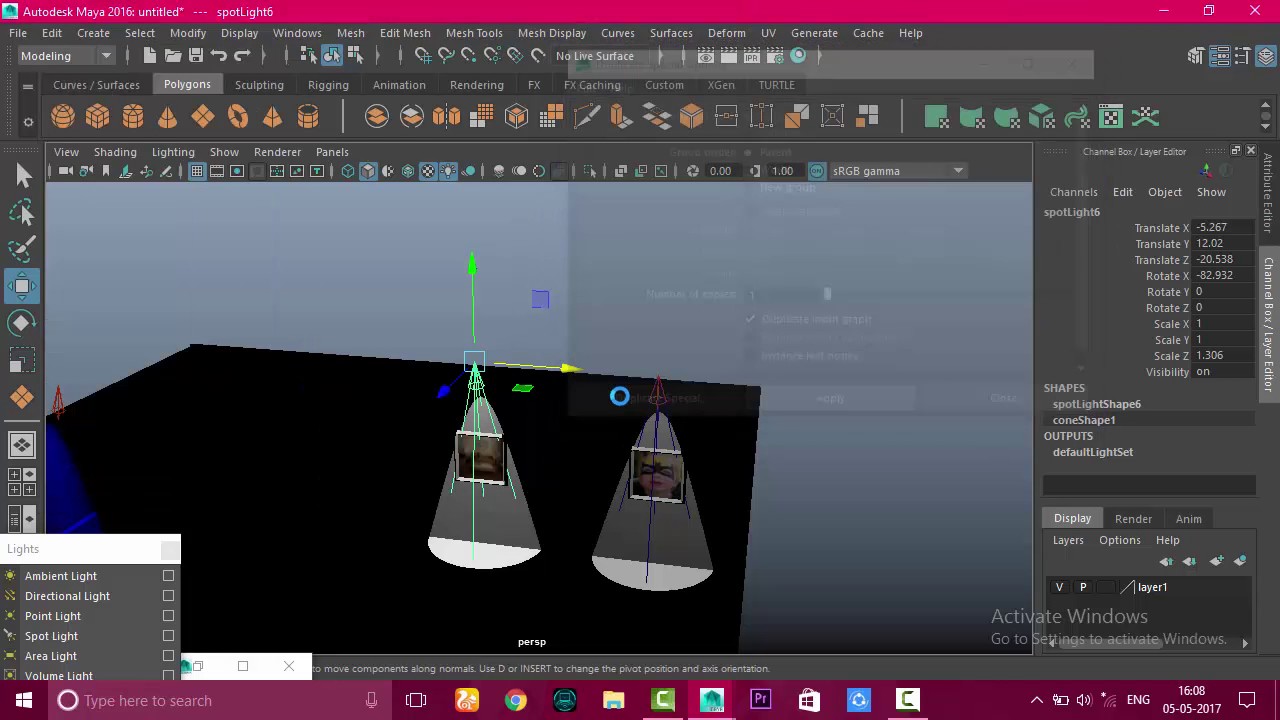The width and height of the screenshot is (1280, 720).
Task: Add a polygon cylinder from the shelf
Action: pyautogui.click(x=133, y=117)
